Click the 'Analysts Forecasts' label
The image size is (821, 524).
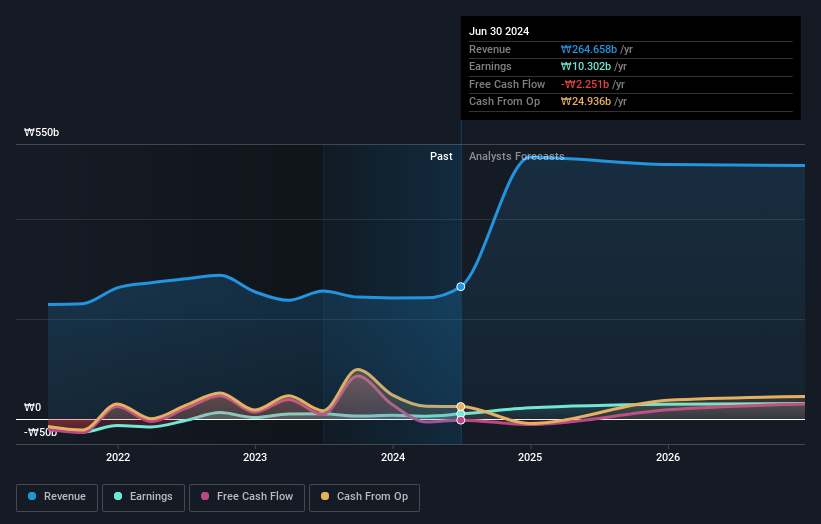point(516,156)
